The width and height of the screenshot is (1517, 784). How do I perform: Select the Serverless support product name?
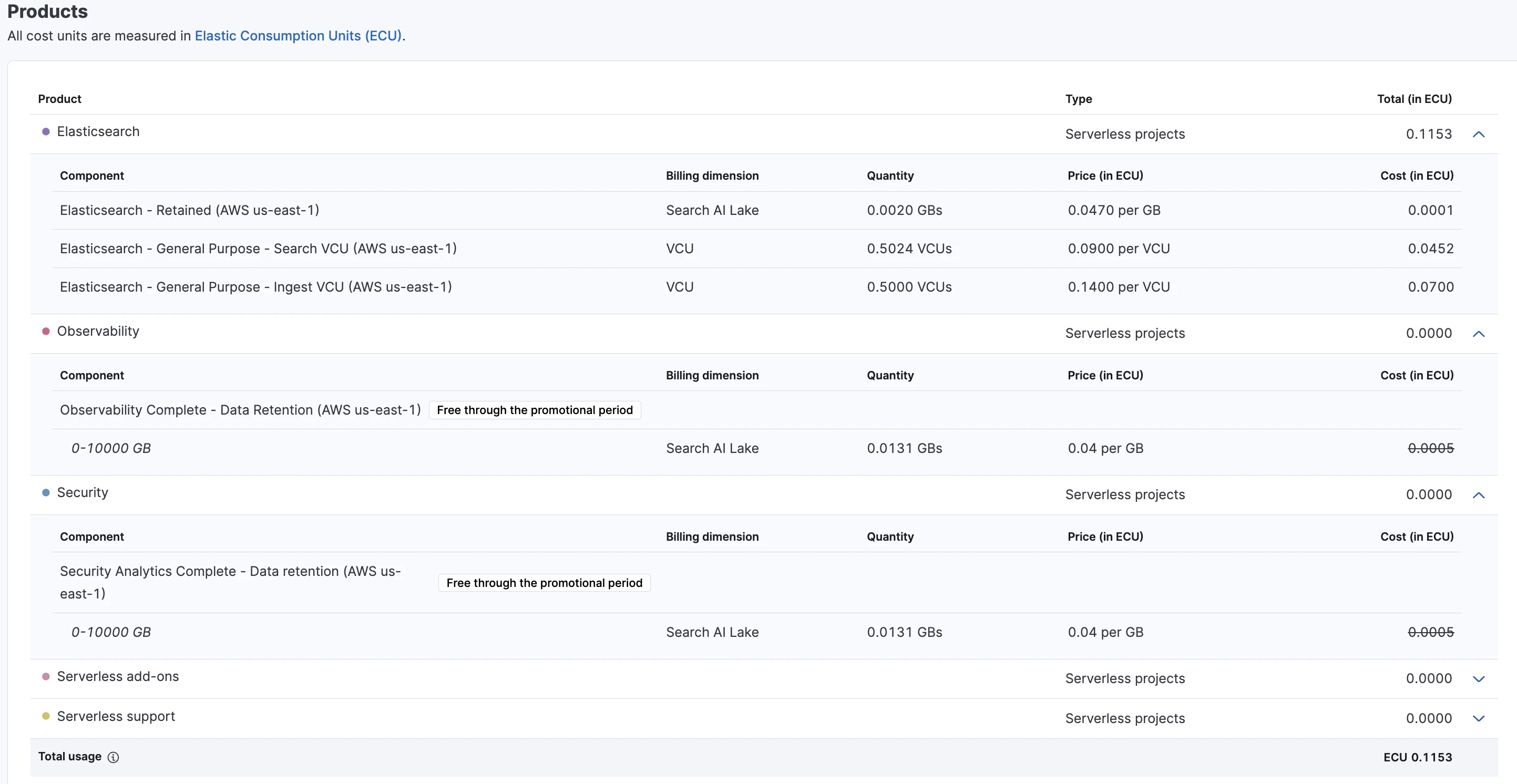[116, 716]
